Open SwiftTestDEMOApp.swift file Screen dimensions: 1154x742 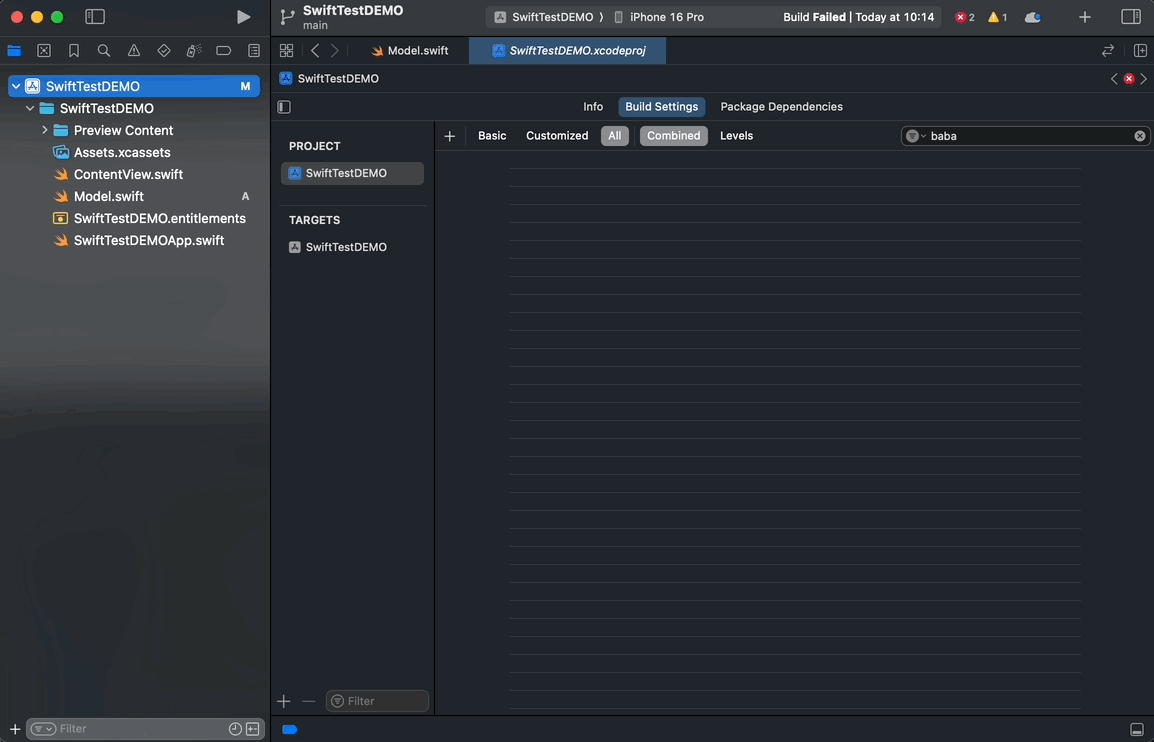(x=149, y=241)
